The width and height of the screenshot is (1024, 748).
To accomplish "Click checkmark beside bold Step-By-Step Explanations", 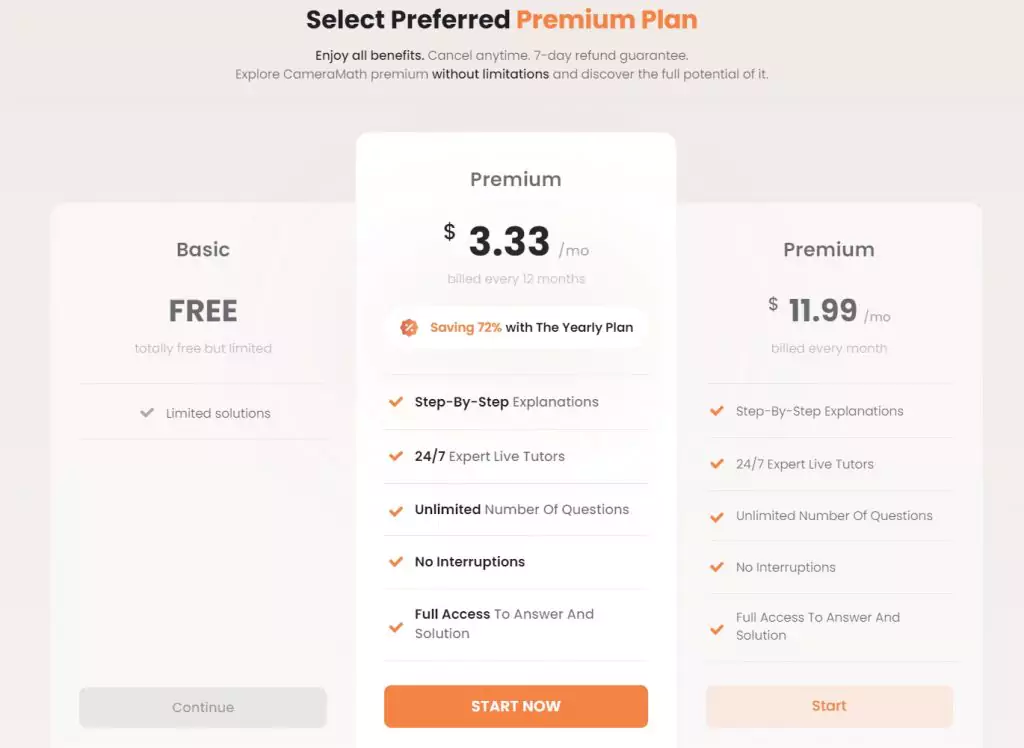I will pos(396,402).
